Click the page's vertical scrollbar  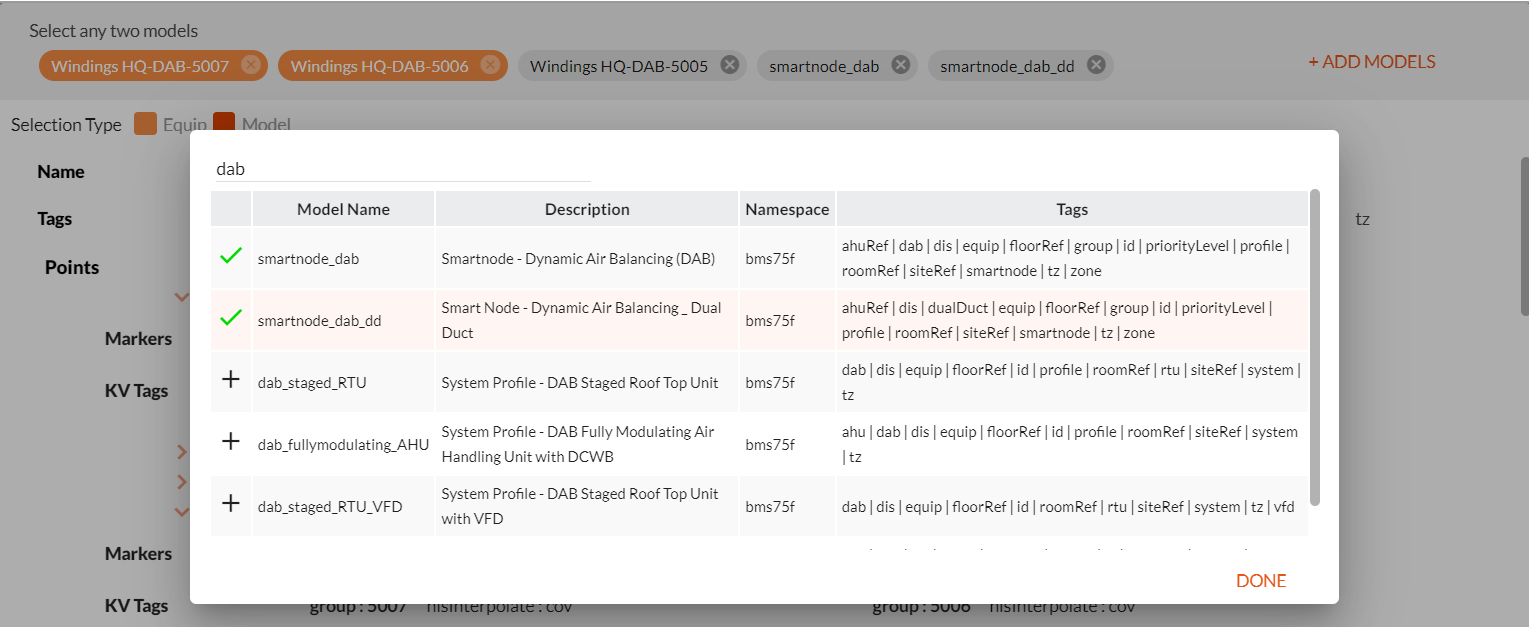pos(1523,236)
